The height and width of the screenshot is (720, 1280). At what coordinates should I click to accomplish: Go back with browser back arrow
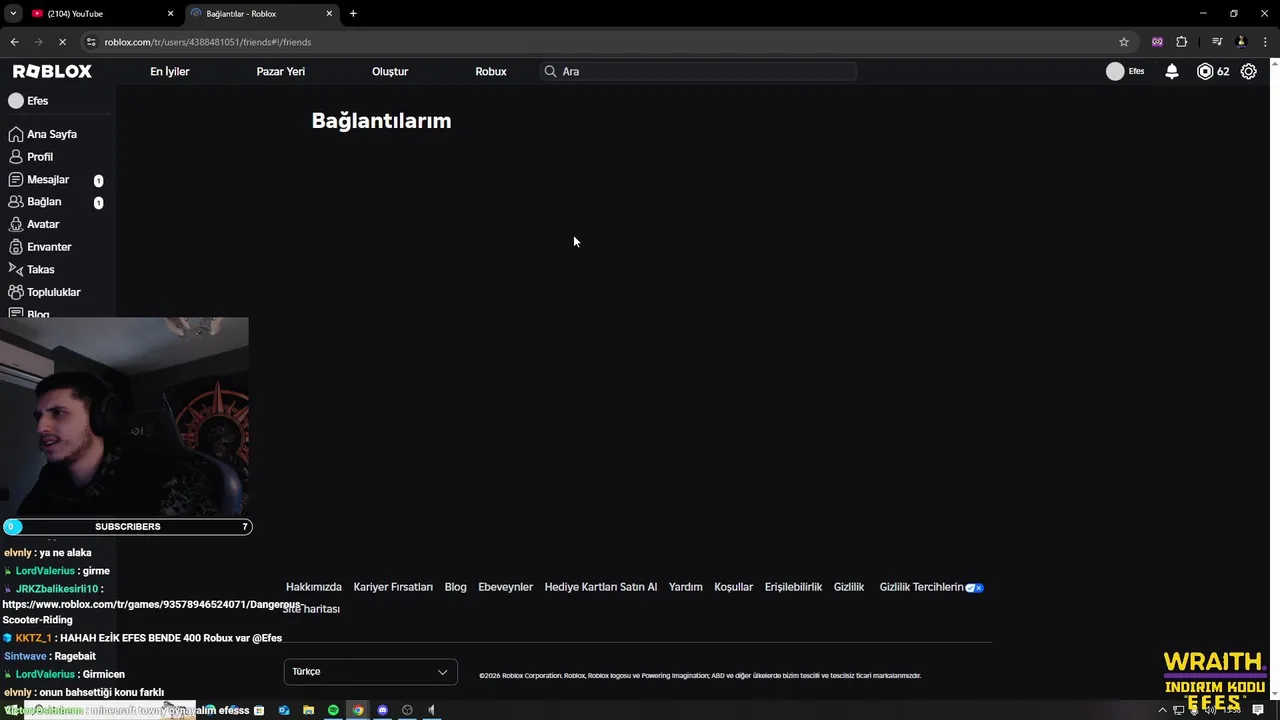pos(14,42)
